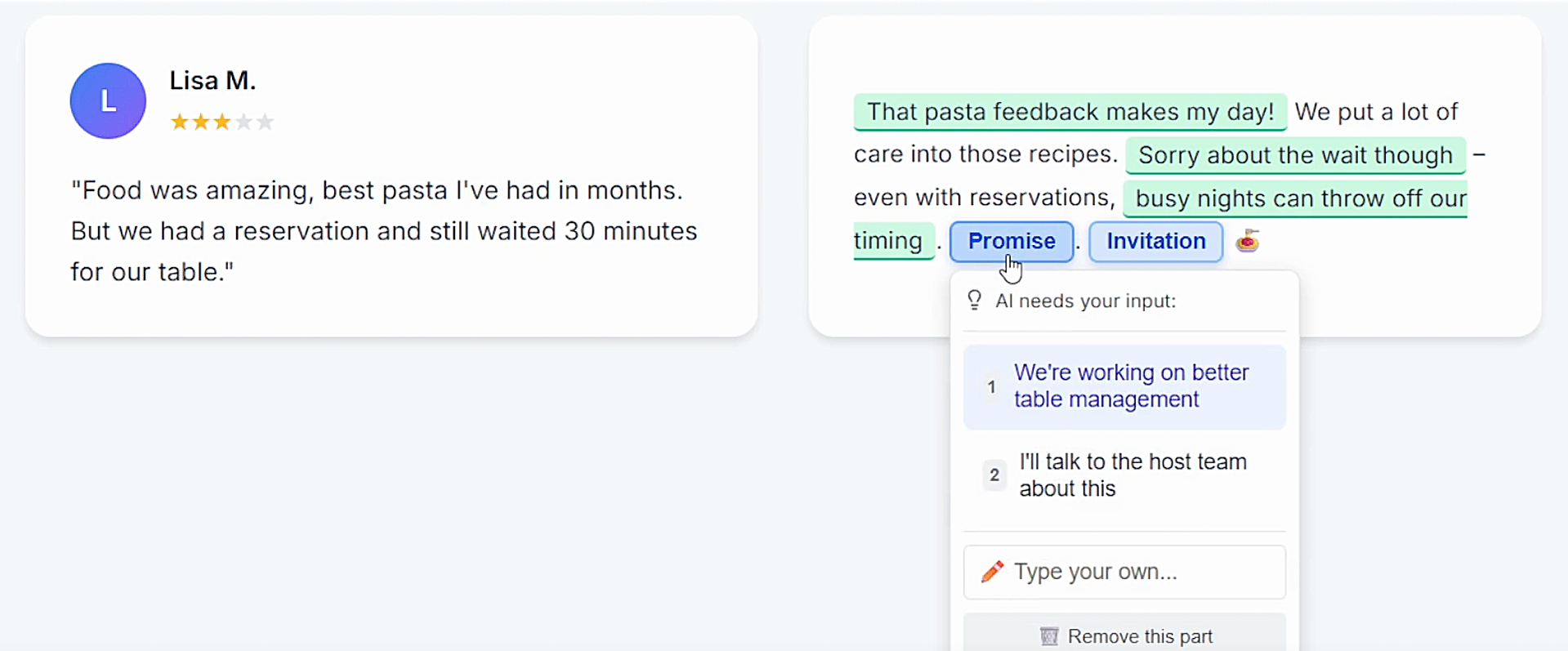Click the lightbulb icon in the popup
The height and width of the screenshot is (651, 1568).
coord(974,301)
